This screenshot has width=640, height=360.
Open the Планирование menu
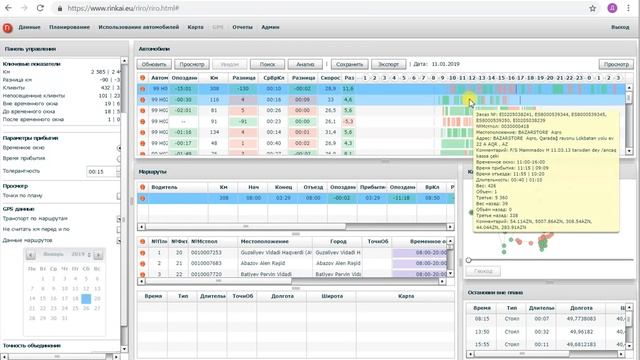coord(69,27)
